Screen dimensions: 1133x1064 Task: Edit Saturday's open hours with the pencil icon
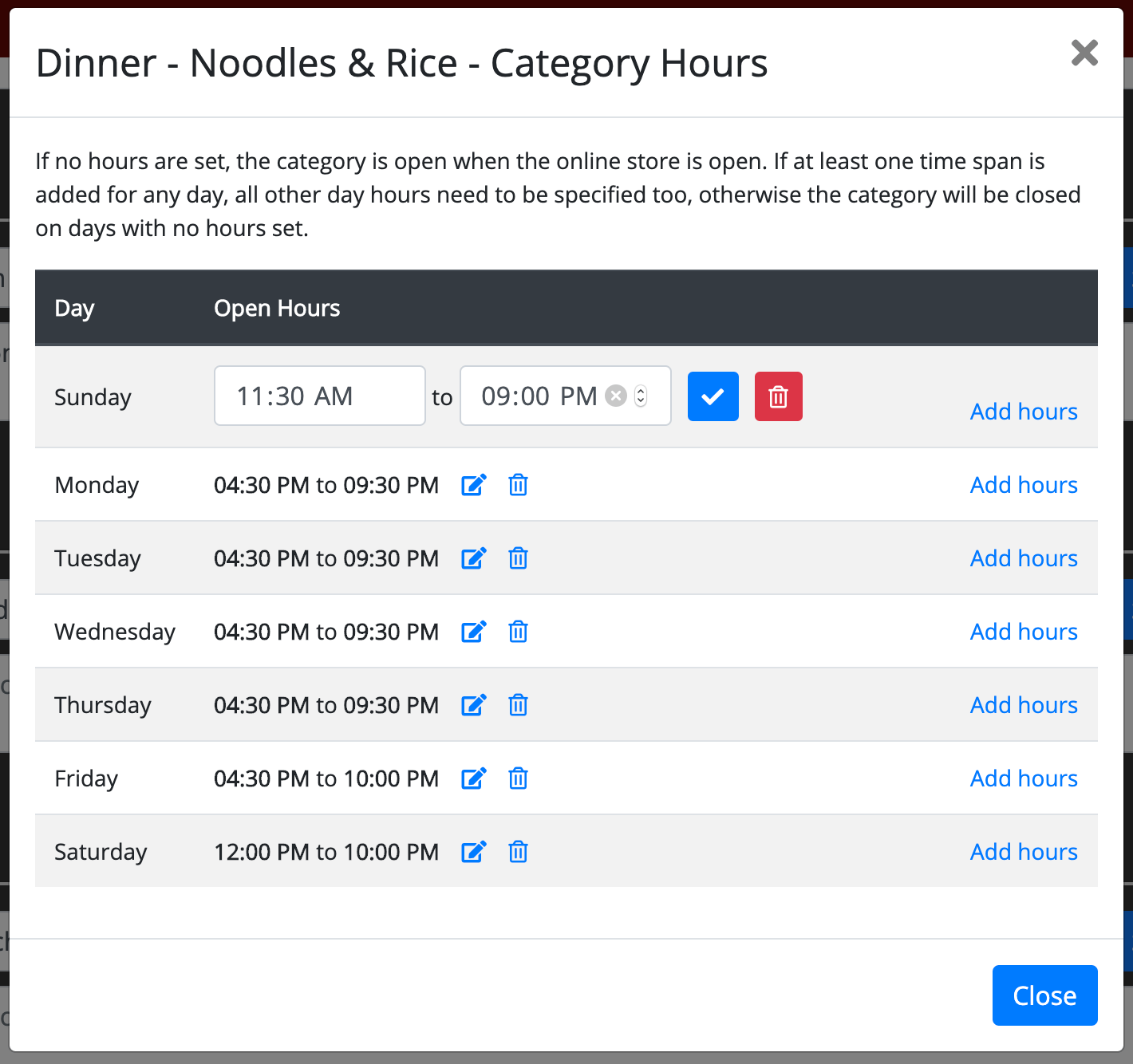[x=474, y=852]
